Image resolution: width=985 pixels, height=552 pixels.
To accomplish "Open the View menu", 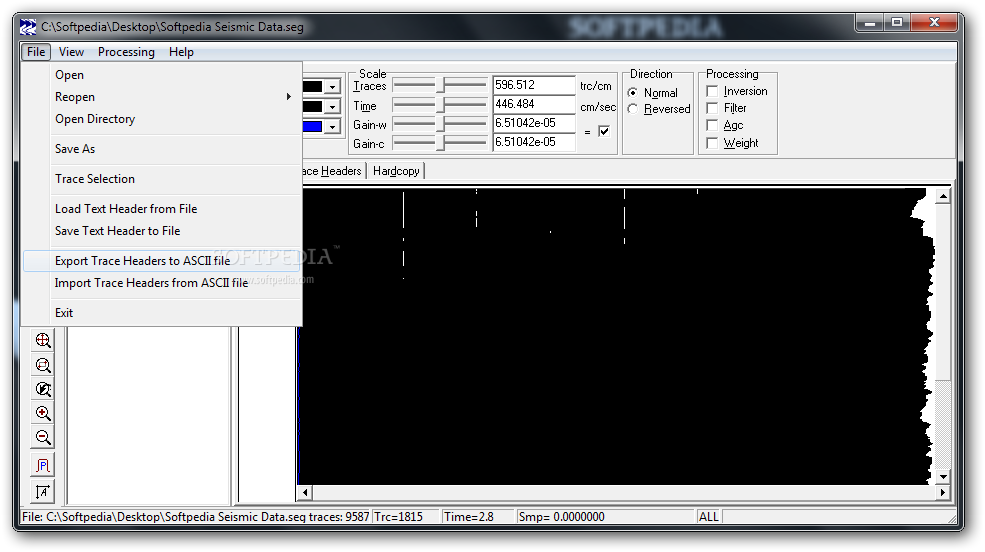I will click(71, 52).
